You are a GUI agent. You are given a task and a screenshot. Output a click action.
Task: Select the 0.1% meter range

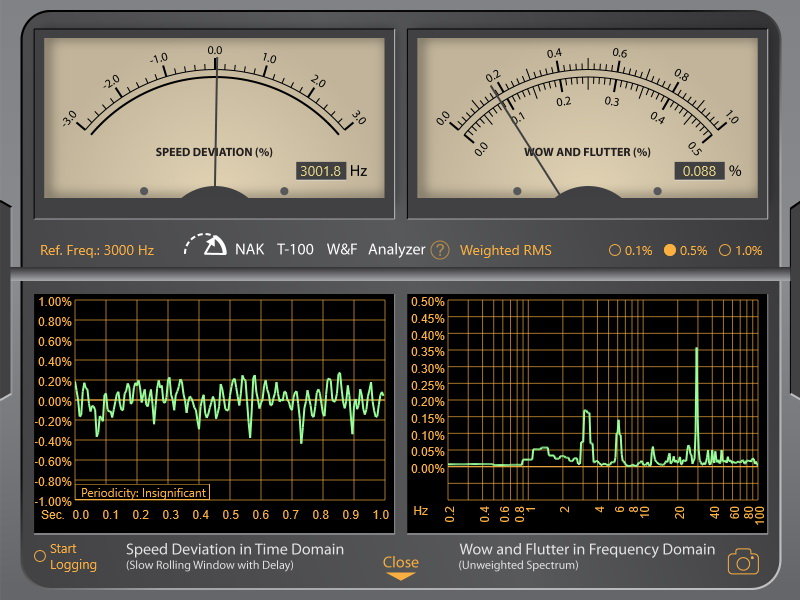coord(630,250)
